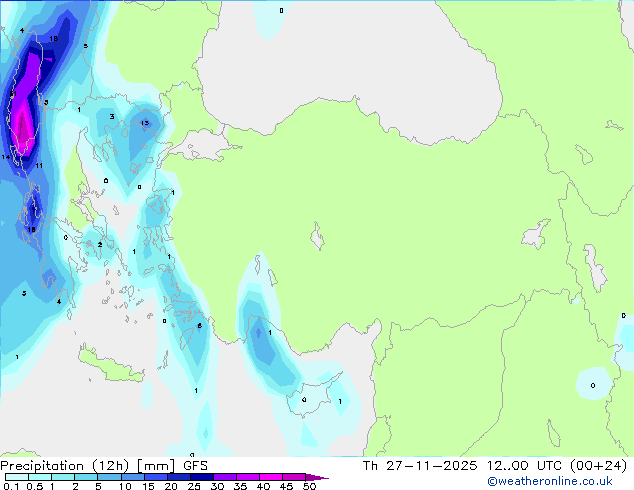This screenshot has width=634, height=490.
Task: Click the legend tick label 10
Action: [x=125, y=486]
